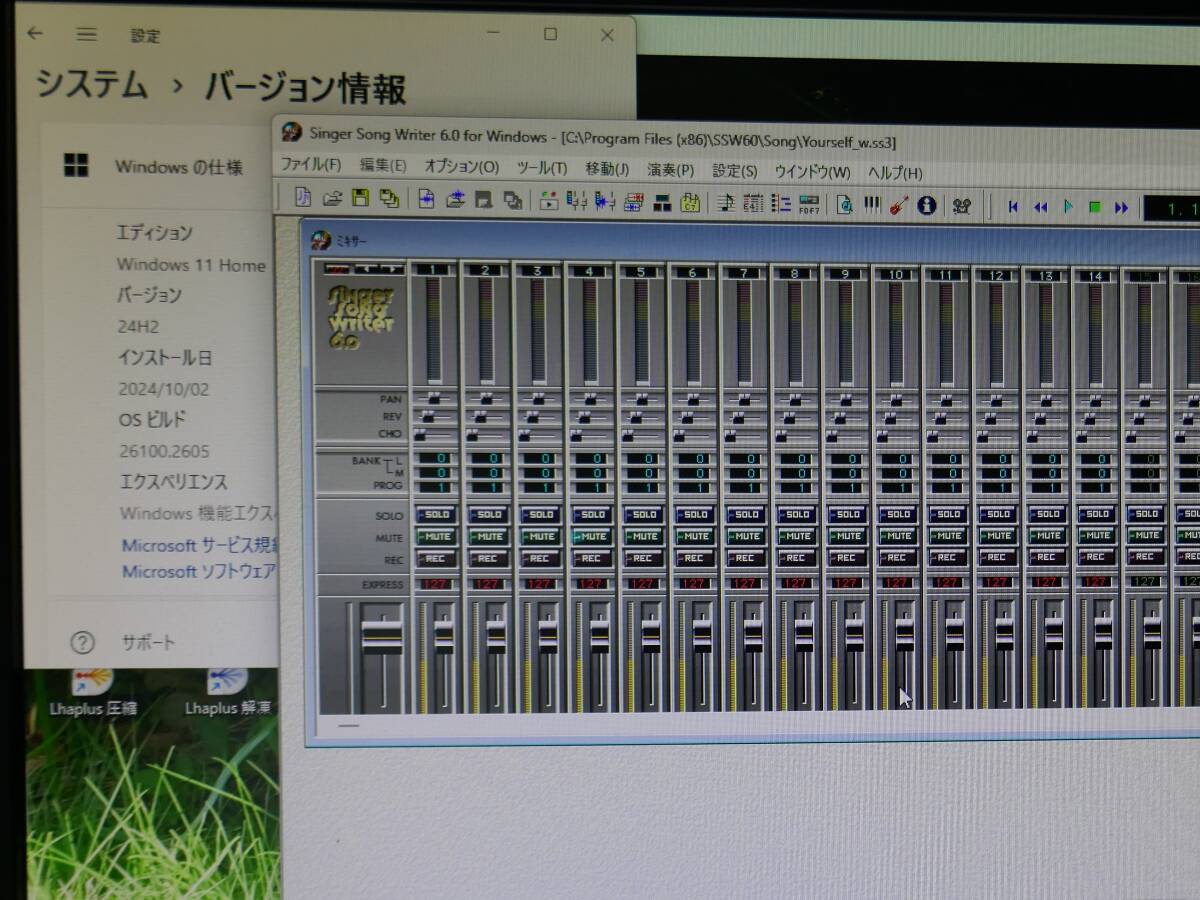
Task: Click the Singer Song Writer title bar icon
Action: pos(291,132)
